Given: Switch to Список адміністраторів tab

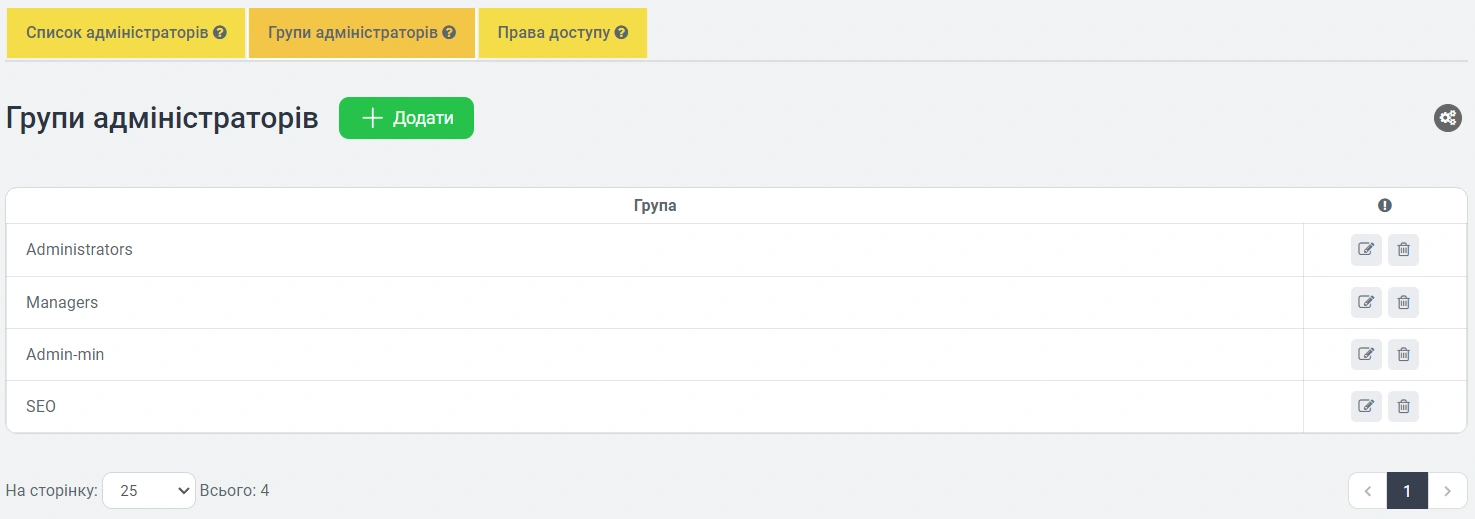Looking at the screenshot, I should click(117, 33).
